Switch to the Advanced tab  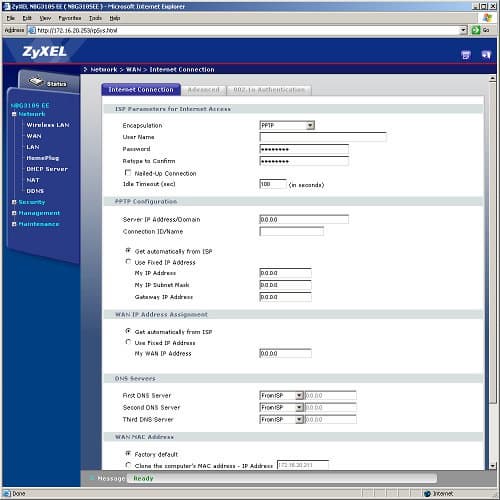[203, 90]
